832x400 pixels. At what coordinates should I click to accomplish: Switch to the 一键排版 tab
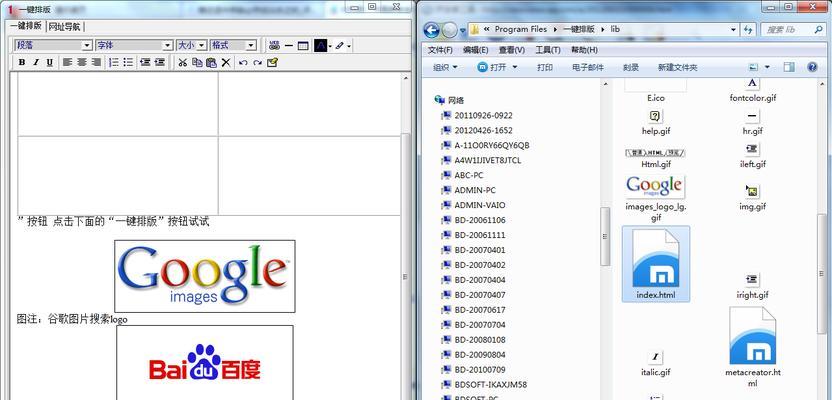point(26,25)
